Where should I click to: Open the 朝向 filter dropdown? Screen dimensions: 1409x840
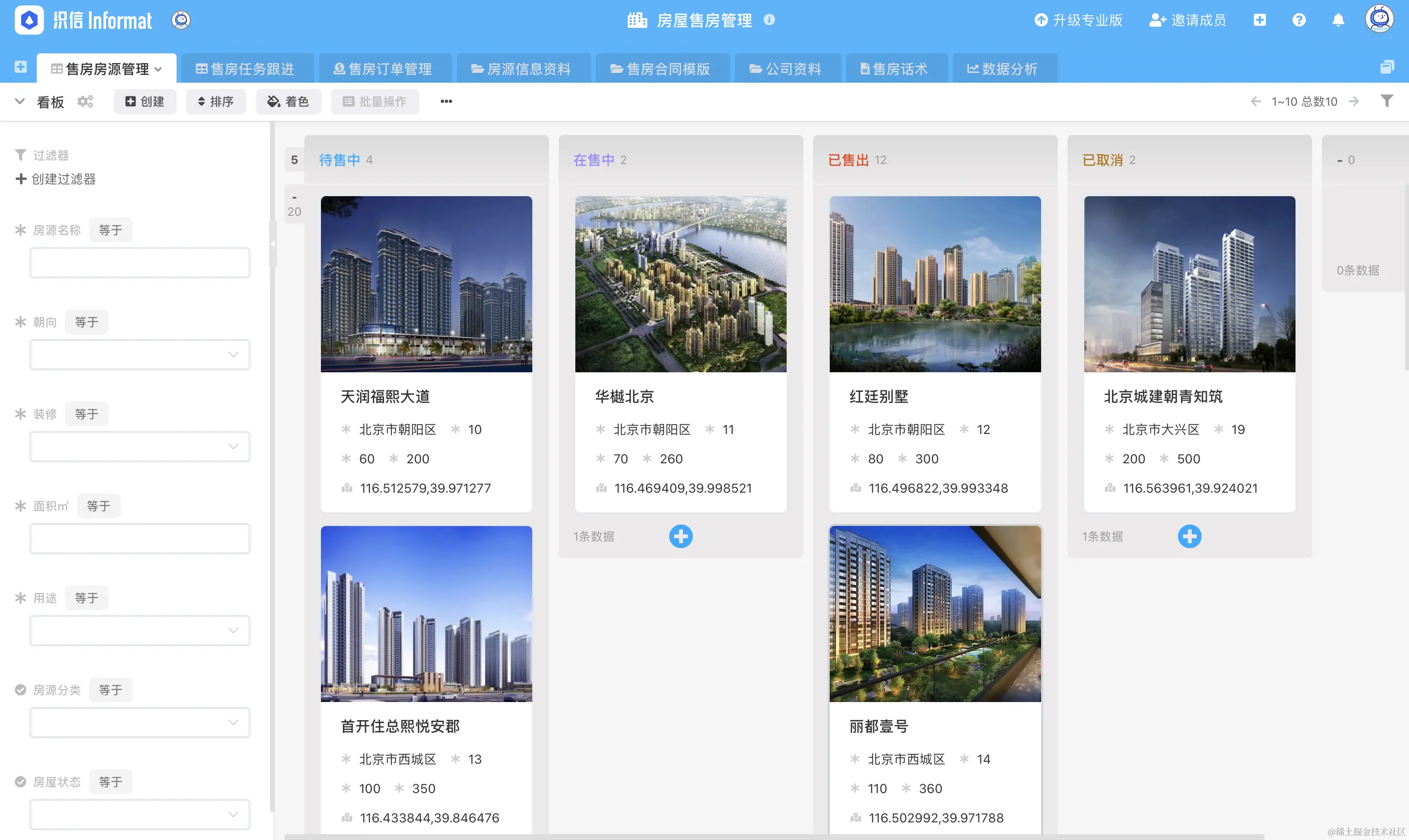pyautogui.click(x=139, y=354)
